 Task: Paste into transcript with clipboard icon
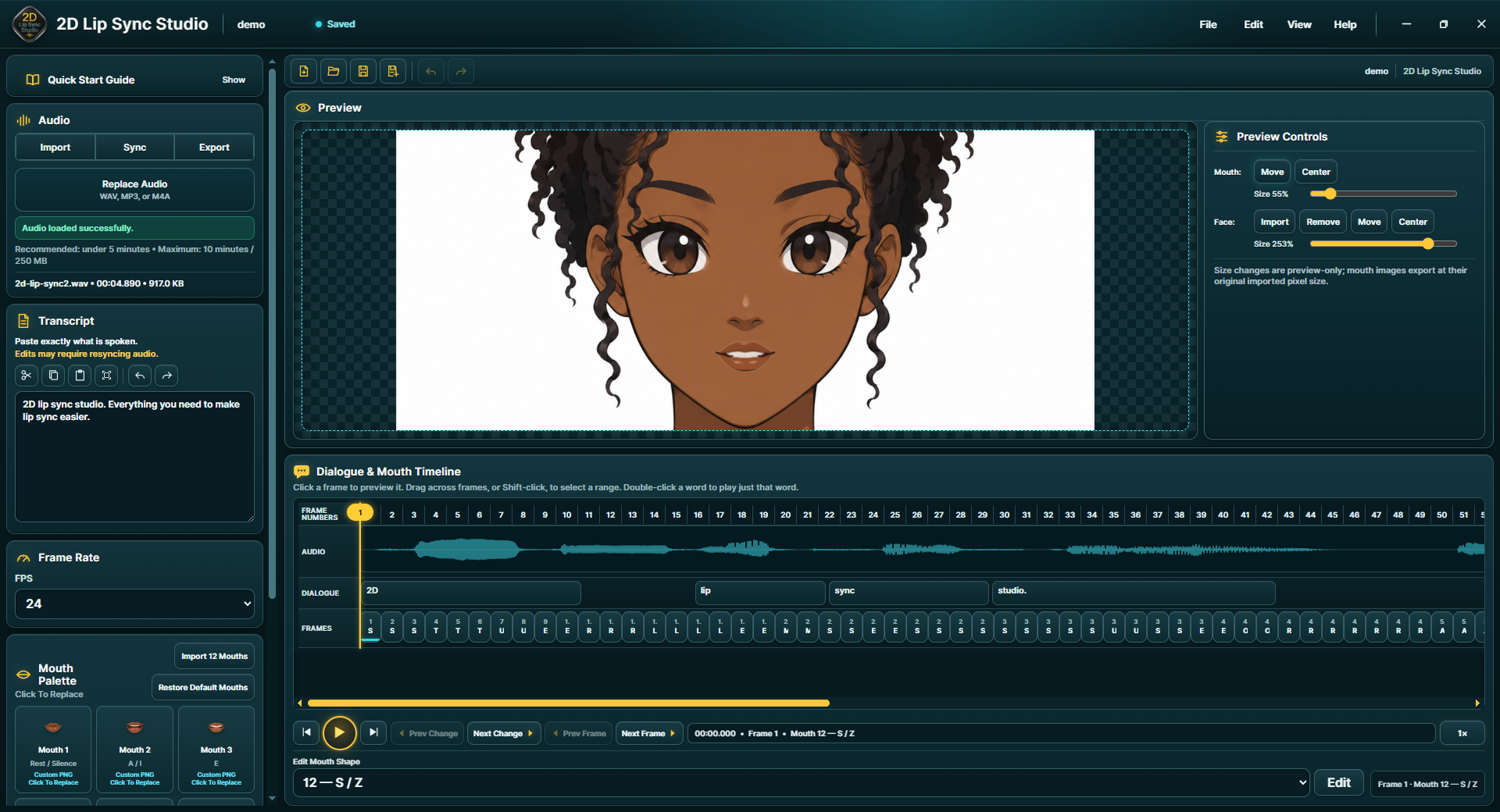80,376
